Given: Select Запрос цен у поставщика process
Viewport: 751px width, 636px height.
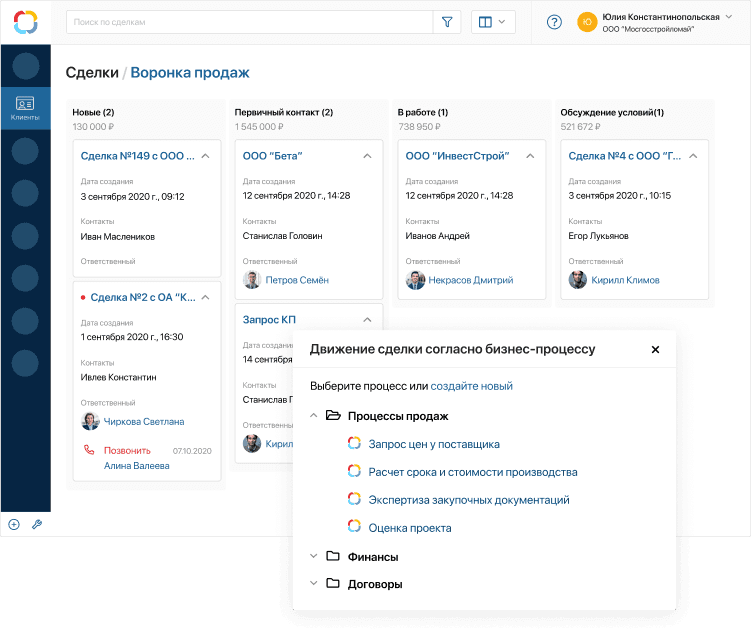Looking at the screenshot, I should click(433, 444).
